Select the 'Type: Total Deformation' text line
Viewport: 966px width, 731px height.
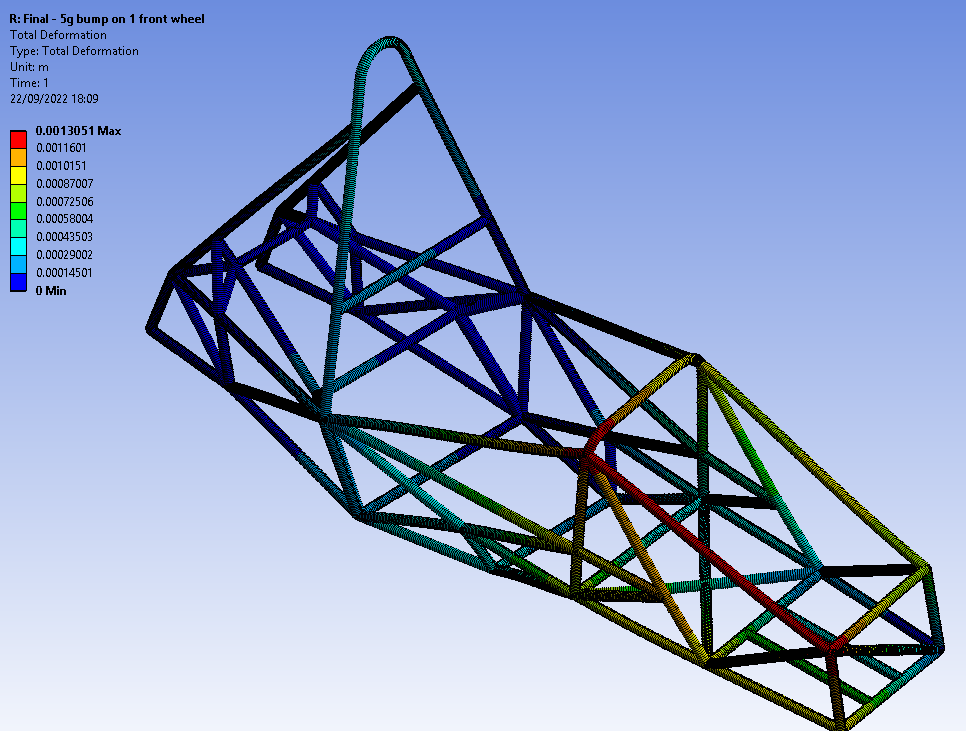click(x=74, y=51)
